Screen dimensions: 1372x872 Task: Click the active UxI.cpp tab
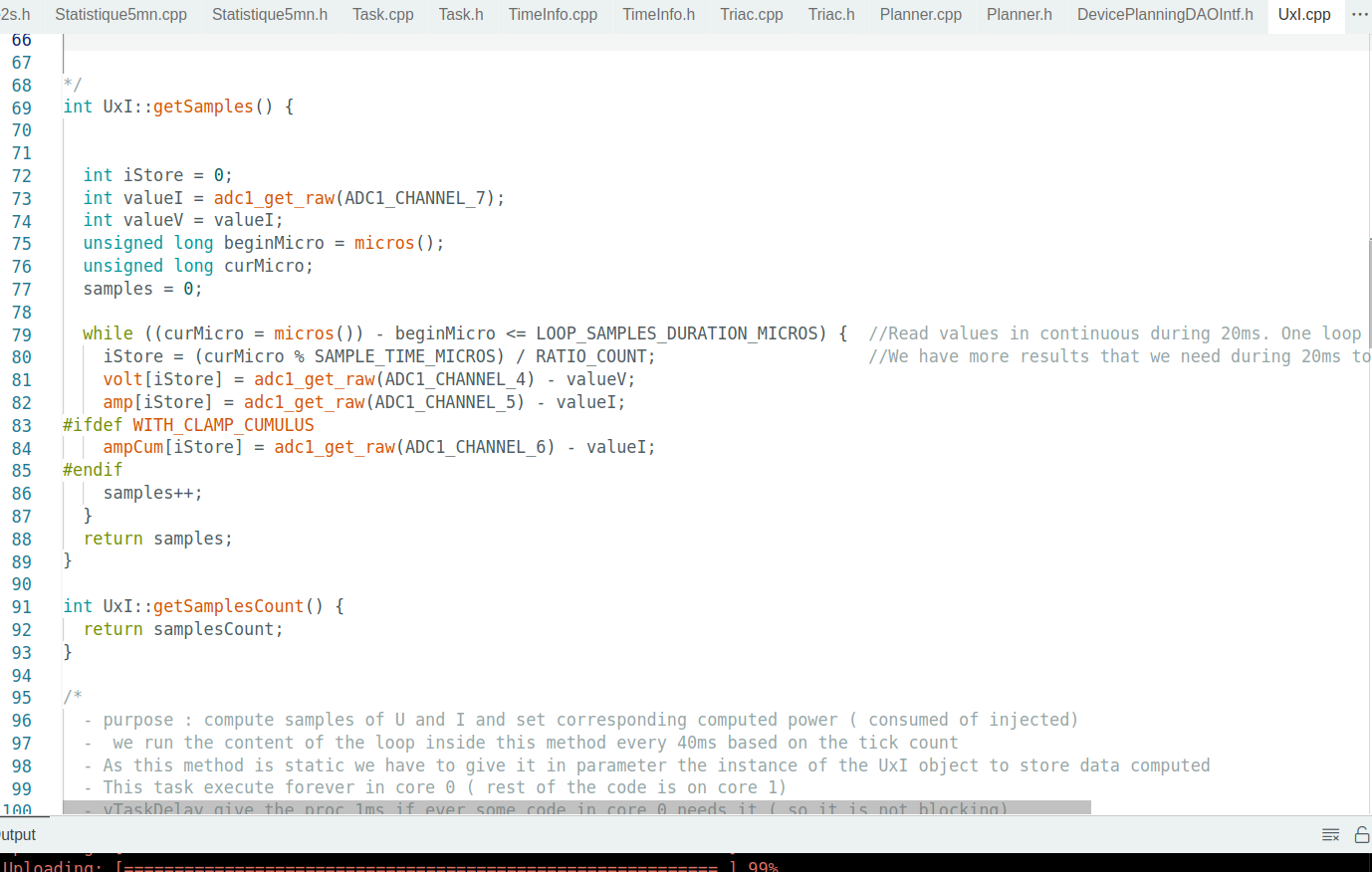pyautogui.click(x=1304, y=15)
